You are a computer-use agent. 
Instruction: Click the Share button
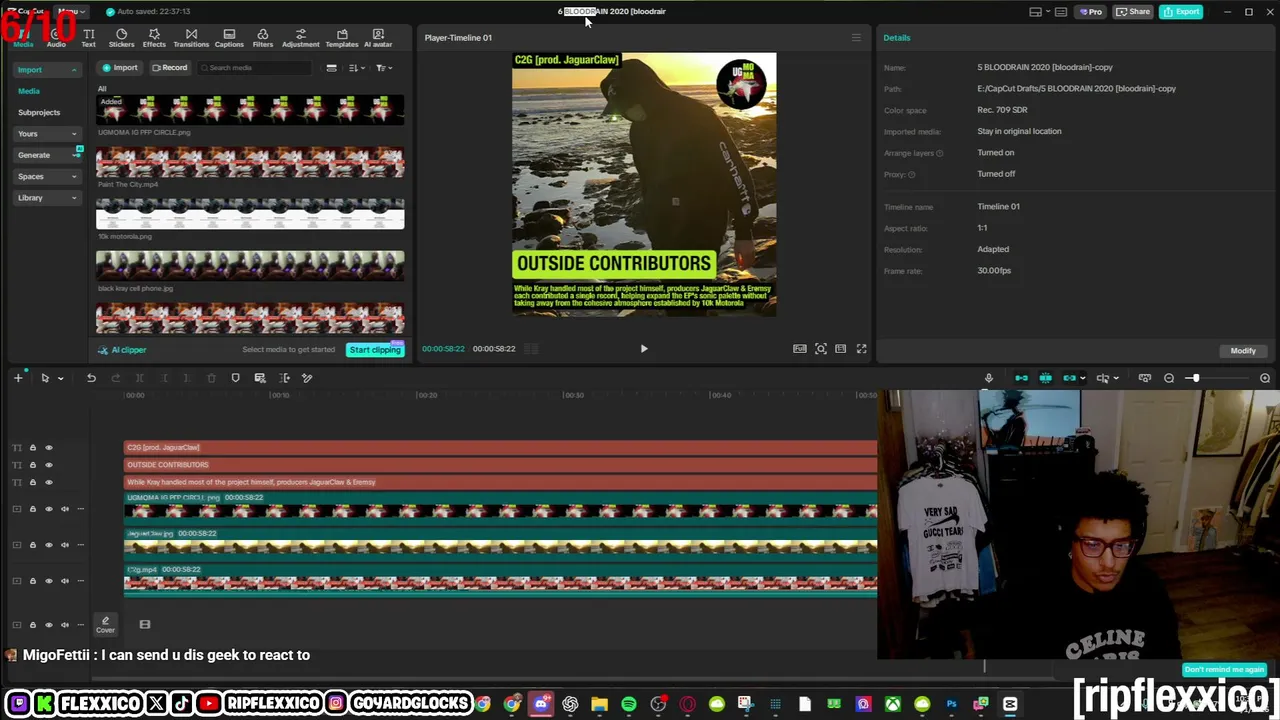click(1134, 12)
